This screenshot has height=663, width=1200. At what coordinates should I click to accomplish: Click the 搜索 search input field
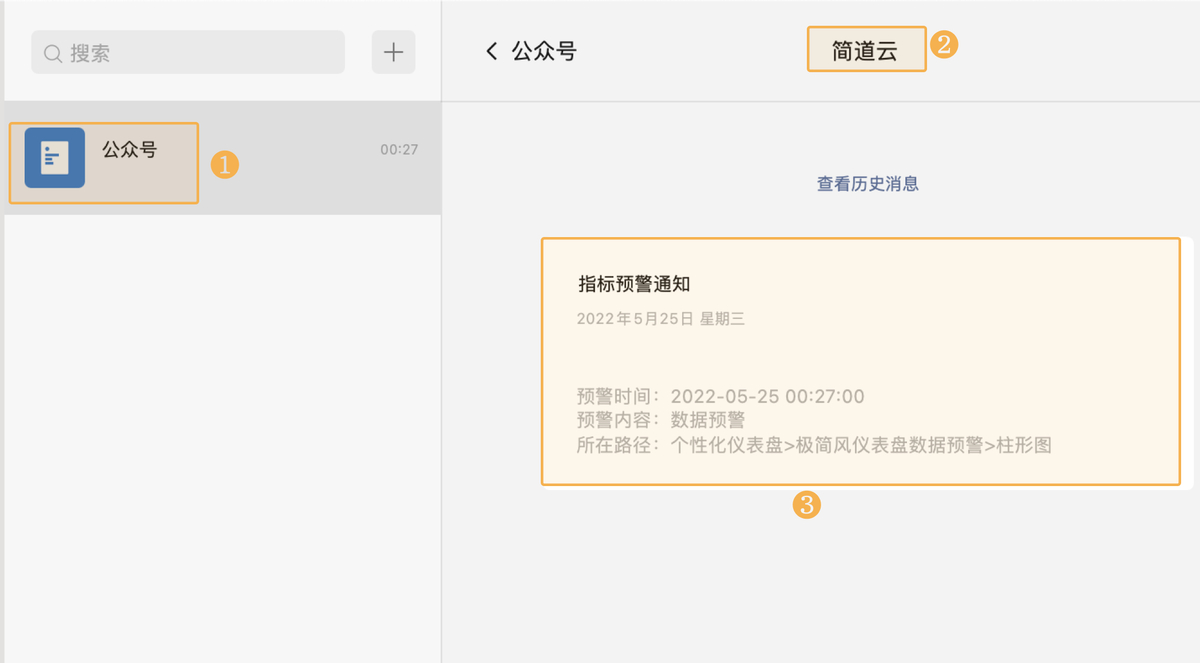click(x=187, y=52)
